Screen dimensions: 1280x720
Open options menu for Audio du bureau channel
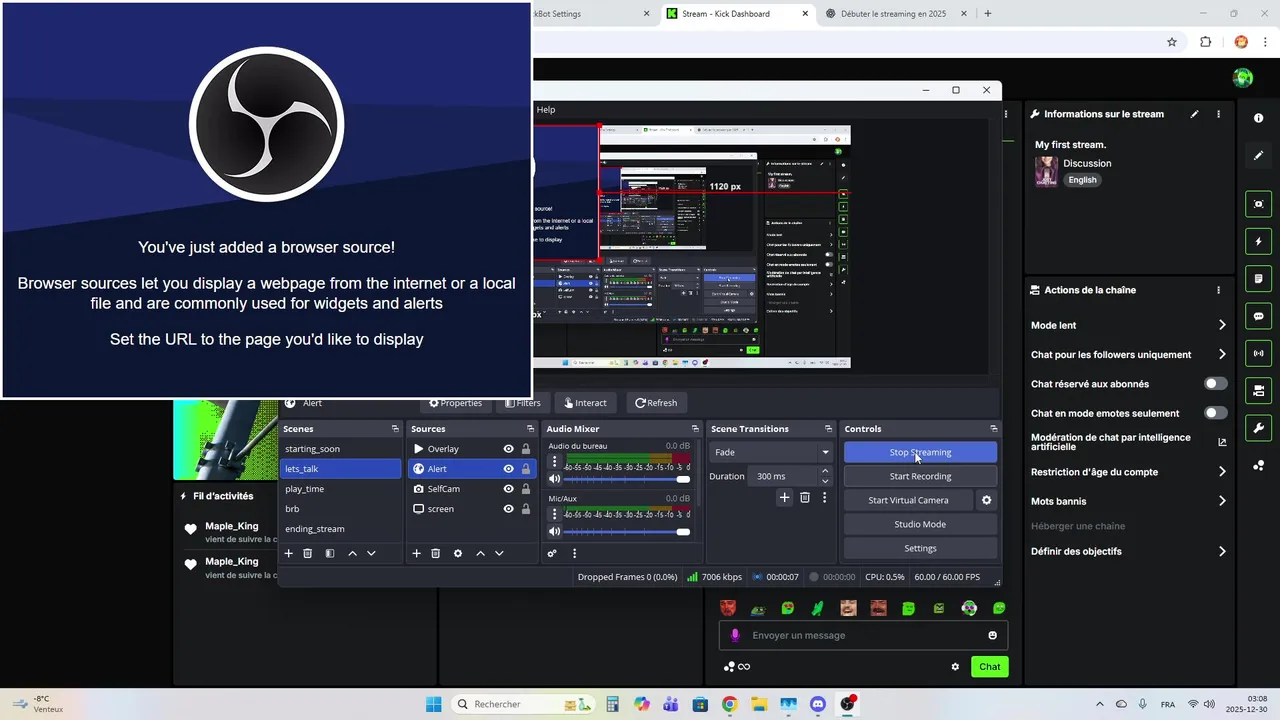click(555, 462)
